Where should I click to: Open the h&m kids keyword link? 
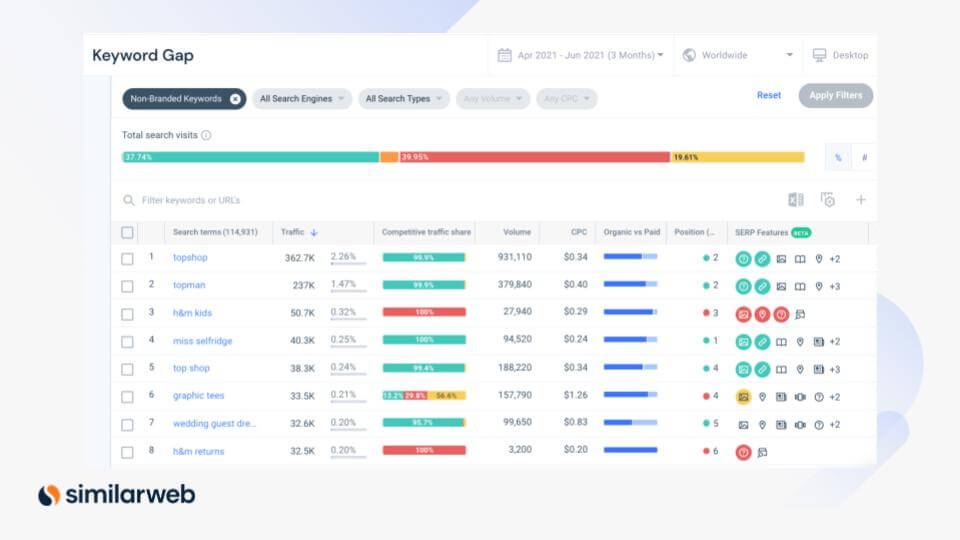pyautogui.click(x=192, y=313)
